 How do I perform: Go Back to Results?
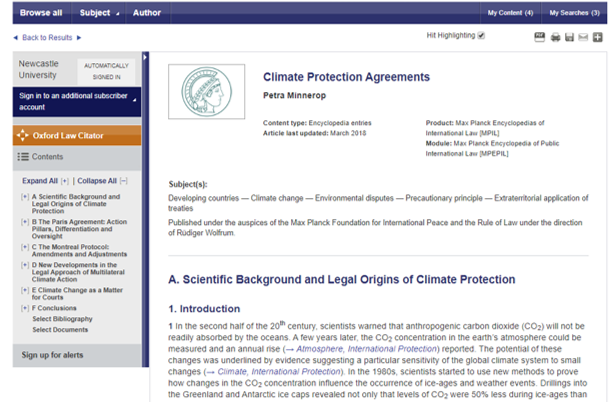[46, 38]
